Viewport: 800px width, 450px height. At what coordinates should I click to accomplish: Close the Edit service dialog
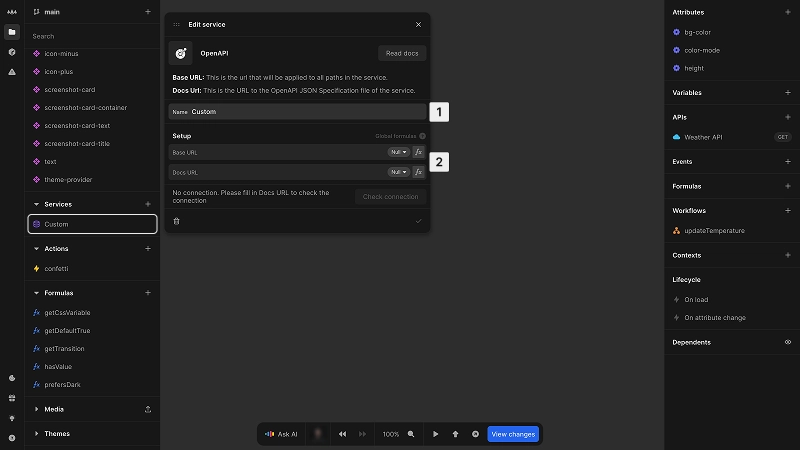[418, 24]
